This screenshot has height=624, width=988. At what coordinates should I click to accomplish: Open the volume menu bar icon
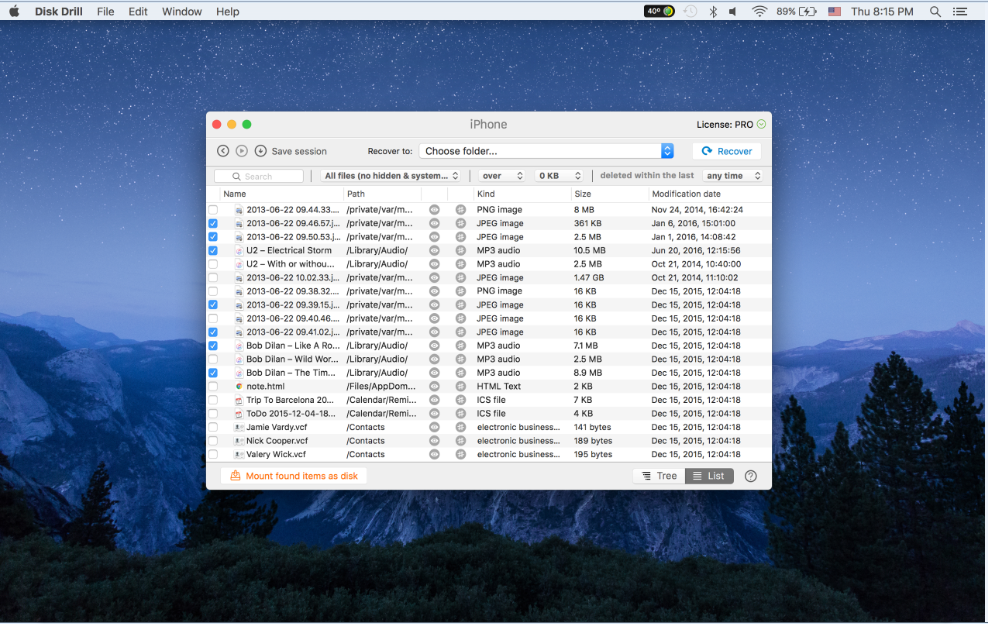pos(733,11)
